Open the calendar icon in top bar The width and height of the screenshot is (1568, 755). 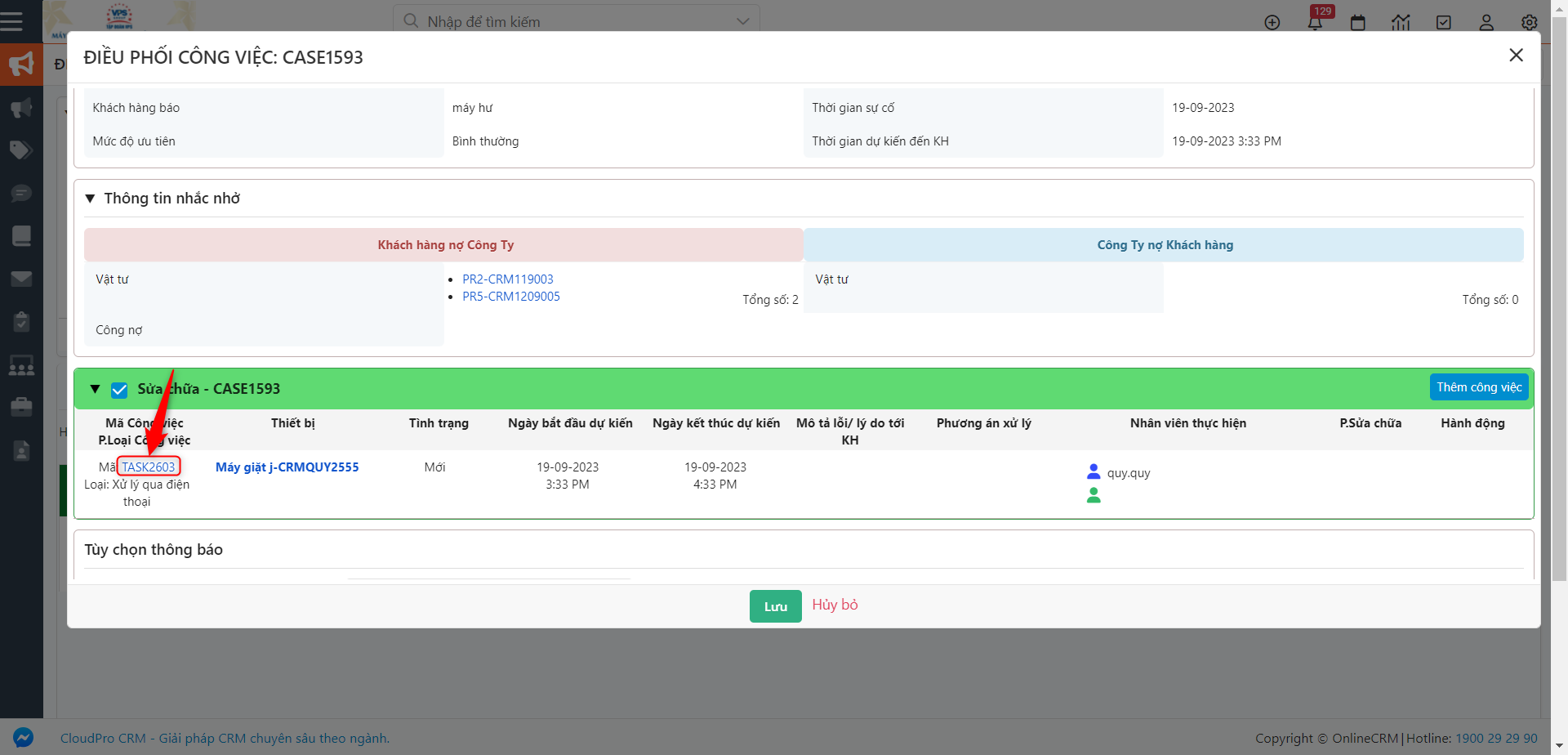pos(1358,22)
